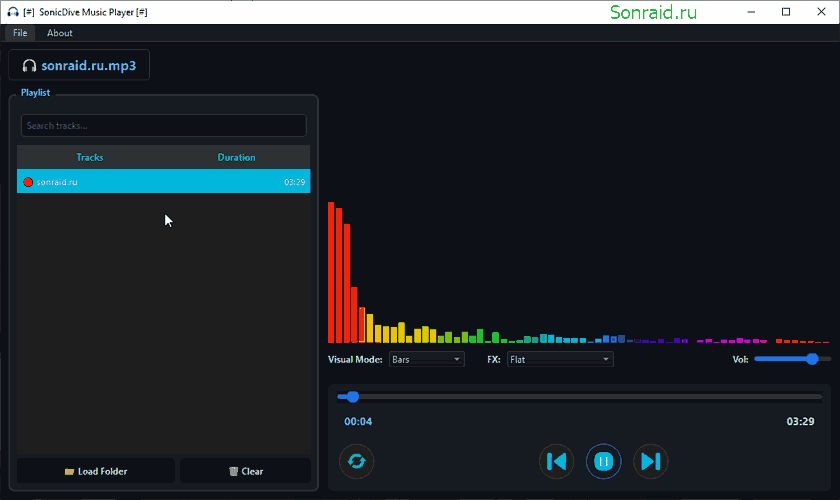Click the red playing indicator dot

(28, 182)
